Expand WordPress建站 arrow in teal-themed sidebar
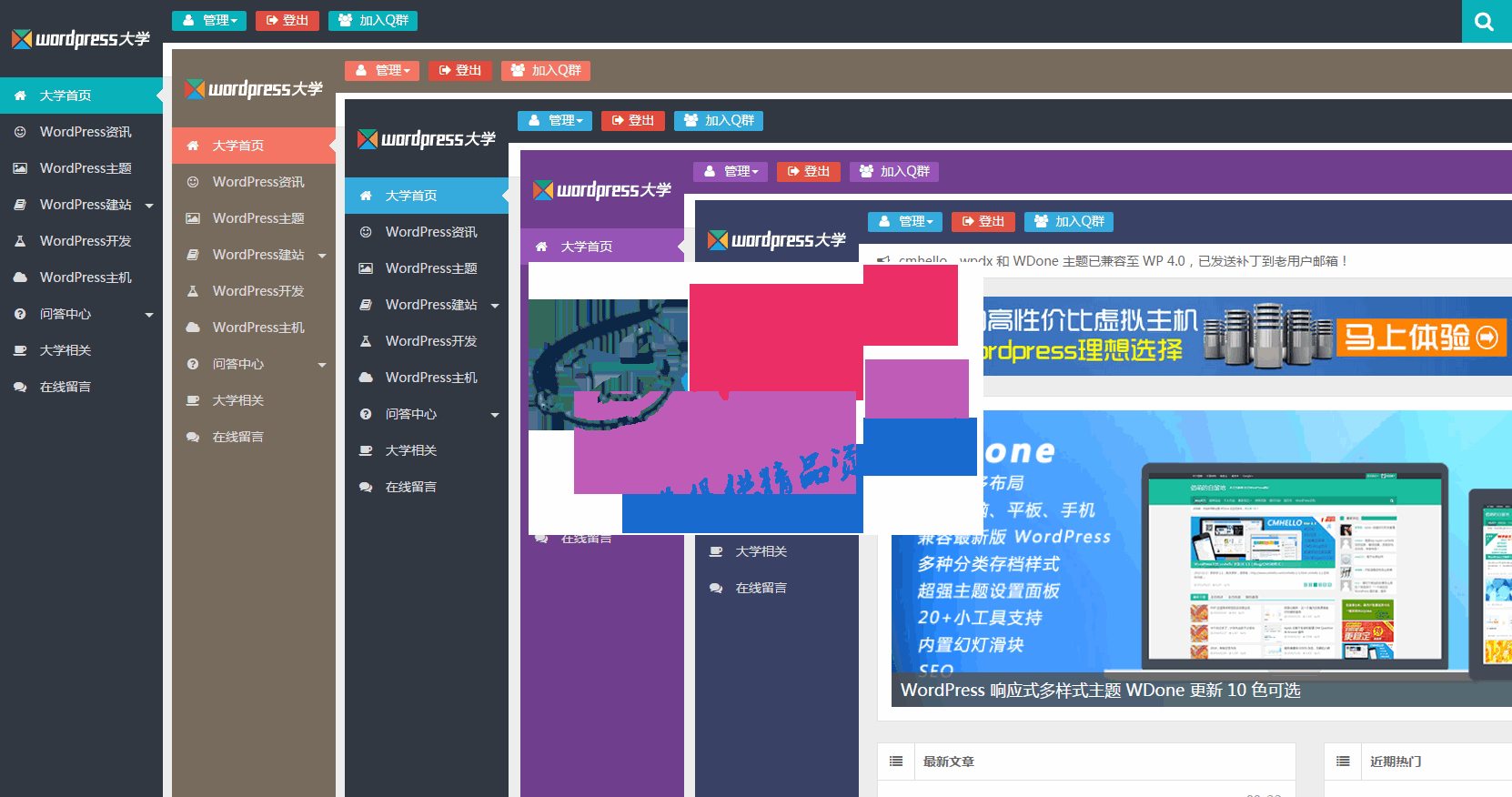 (x=149, y=206)
